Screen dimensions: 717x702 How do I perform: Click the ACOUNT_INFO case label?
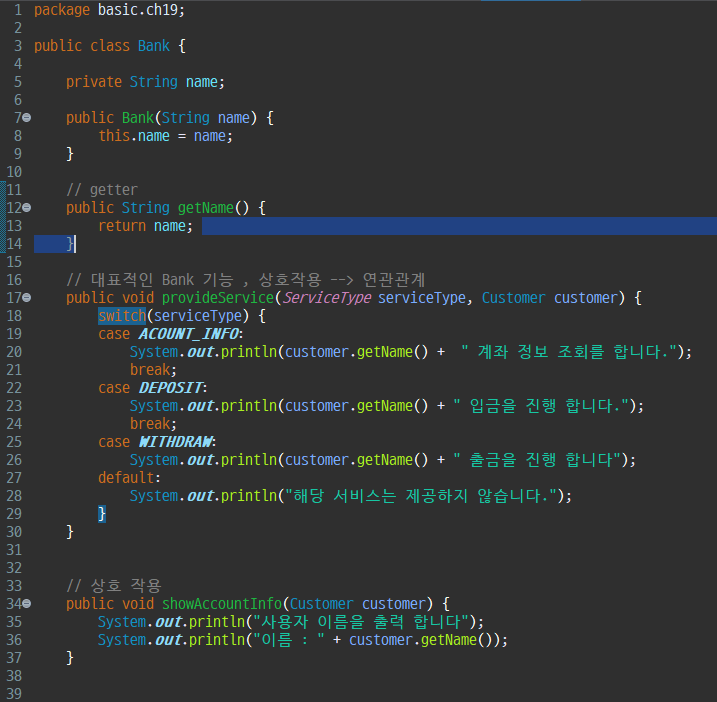(x=189, y=333)
